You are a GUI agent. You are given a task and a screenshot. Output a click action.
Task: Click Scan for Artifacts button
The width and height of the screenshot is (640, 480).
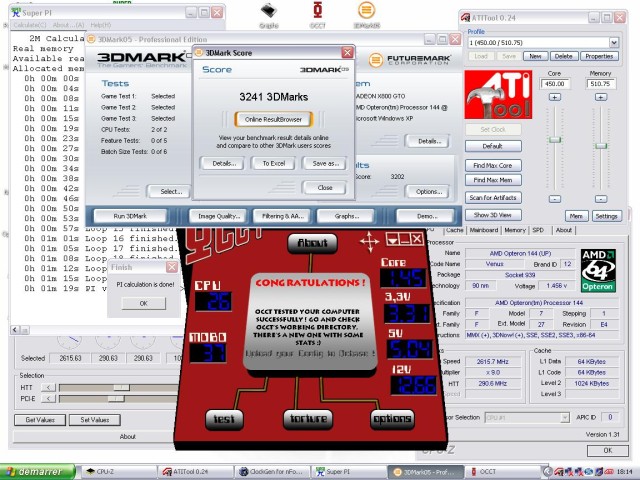[493, 198]
